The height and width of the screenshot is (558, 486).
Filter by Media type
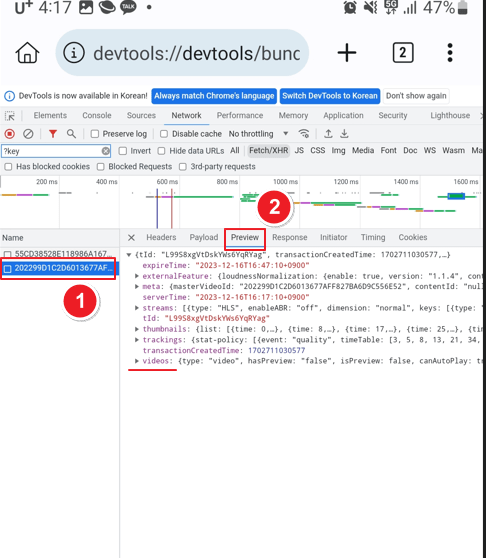(x=363, y=151)
